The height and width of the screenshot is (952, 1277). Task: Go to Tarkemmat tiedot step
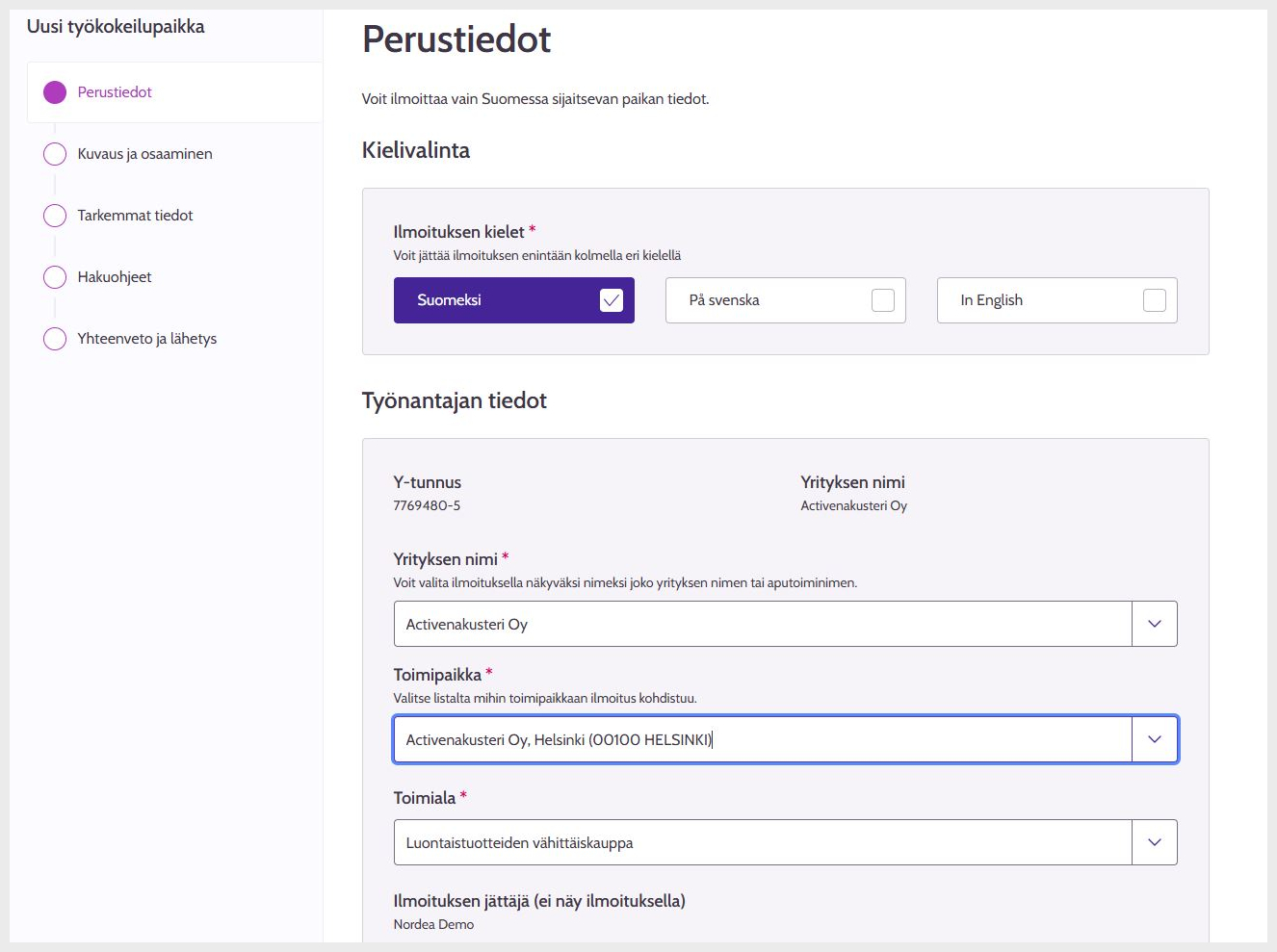tap(135, 216)
